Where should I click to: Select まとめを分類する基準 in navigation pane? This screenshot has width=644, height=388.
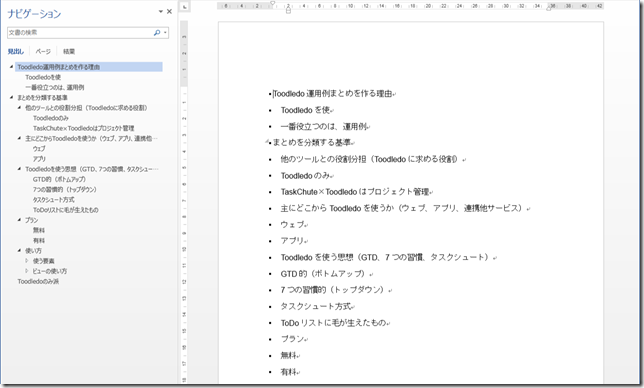tap(42, 98)
